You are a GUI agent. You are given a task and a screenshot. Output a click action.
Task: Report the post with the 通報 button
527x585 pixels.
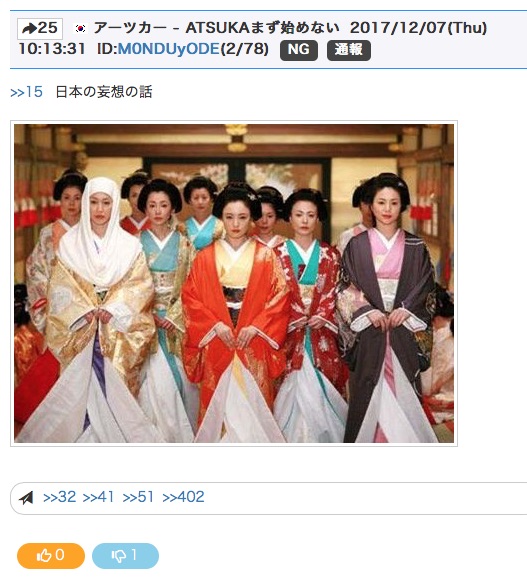coord(349,50)
